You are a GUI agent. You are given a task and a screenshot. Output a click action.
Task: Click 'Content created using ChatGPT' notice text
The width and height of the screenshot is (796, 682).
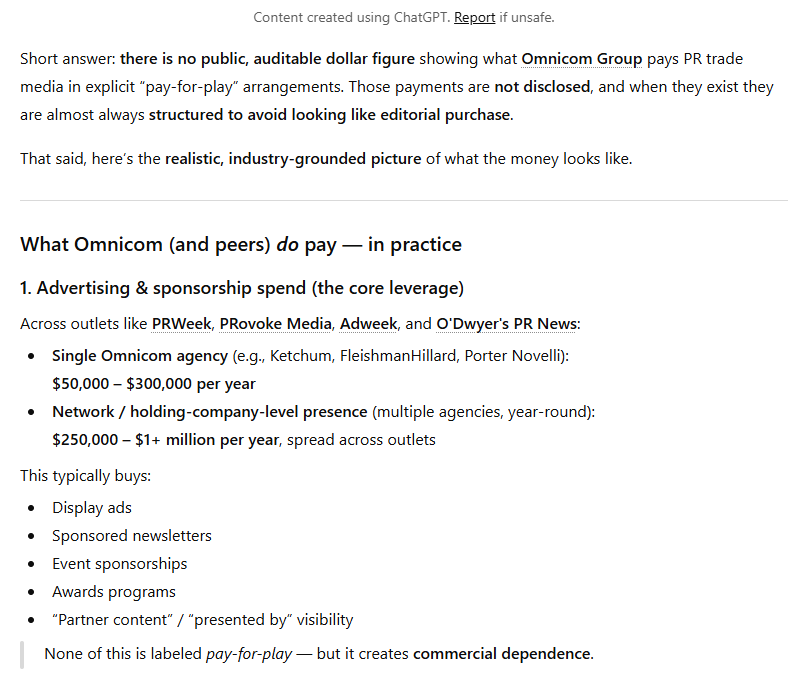(x=350, y=17)
